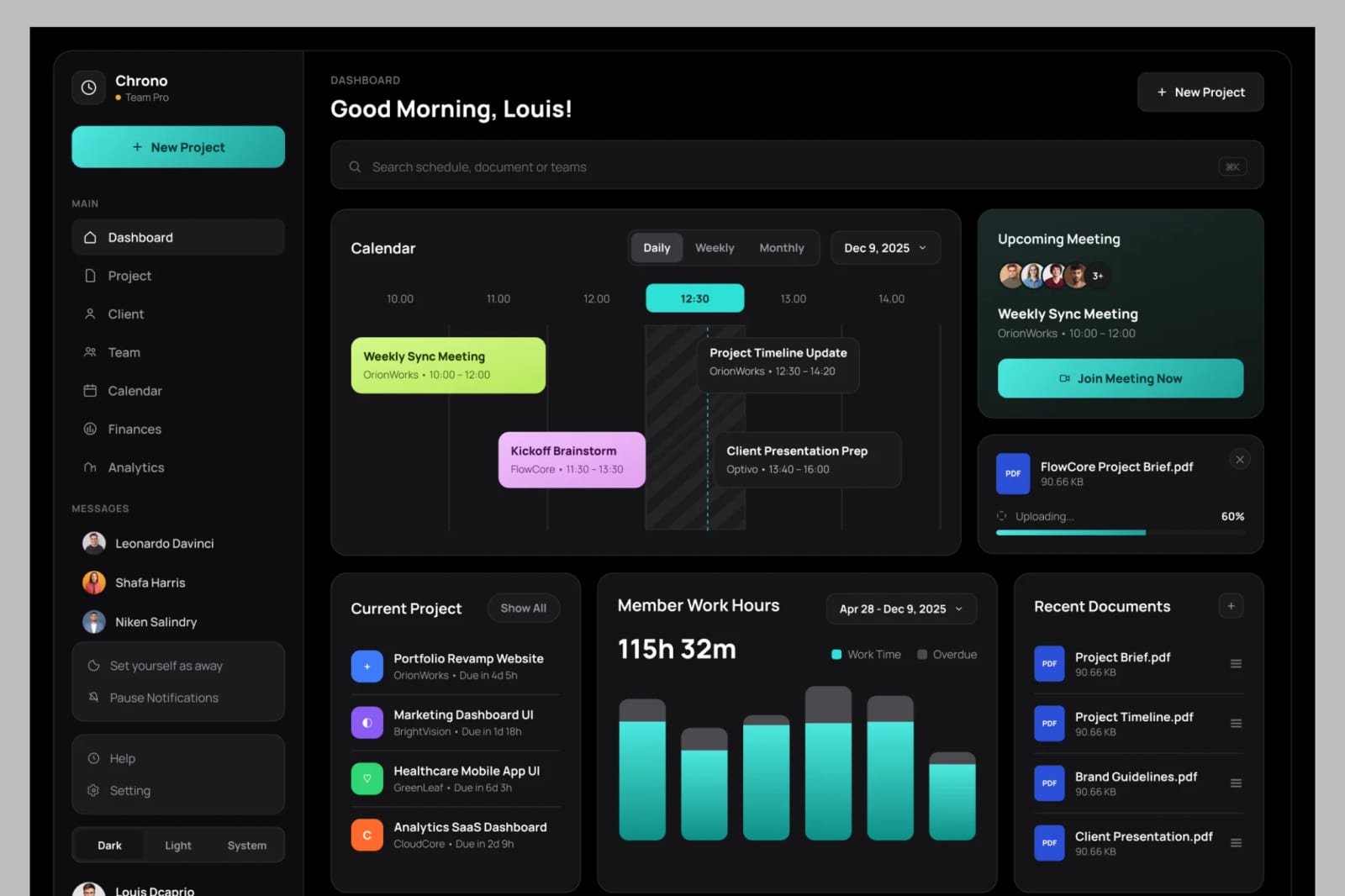Click the Portfolio Revamp Website blue project icon
The width and height of the screenshot is (1345, 896).
pos(367,667)
